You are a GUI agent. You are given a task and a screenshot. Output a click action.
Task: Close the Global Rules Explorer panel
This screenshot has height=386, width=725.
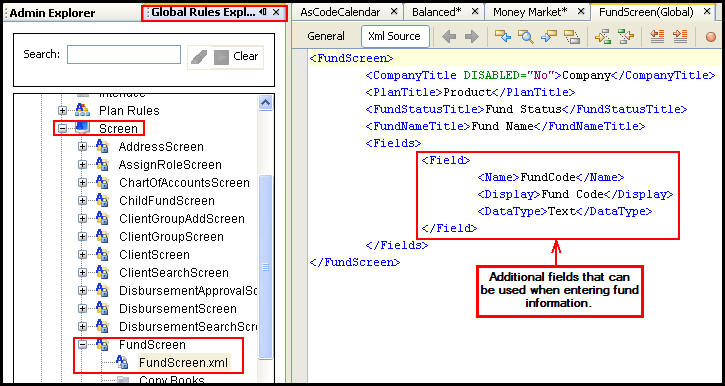point(276,12)
